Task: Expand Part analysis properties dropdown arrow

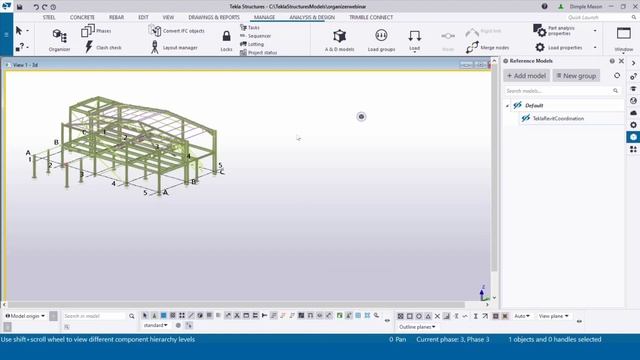Action: (x=595, y=31)
